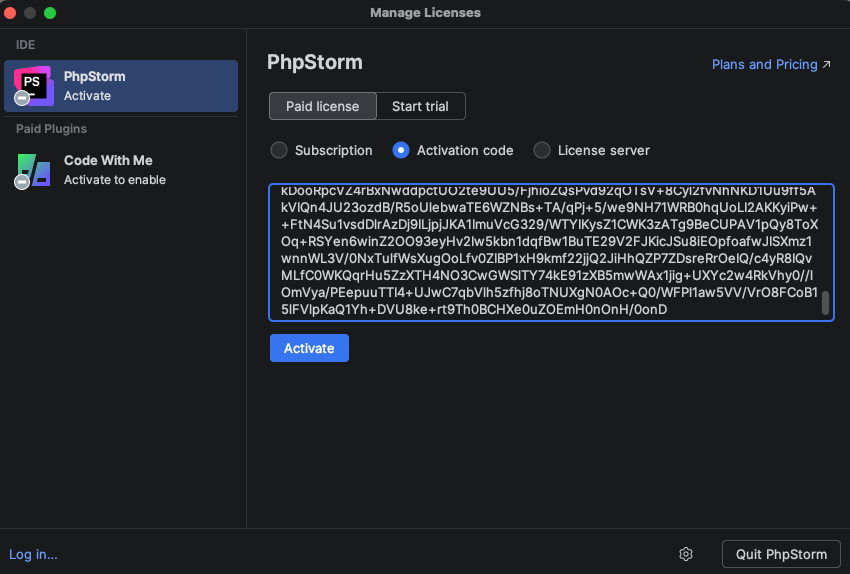The width and height of the screenshot is (850, 574).
Task: Click the PhpStorm PS logo icon
Action: pyautogui.click(x=34, y=86)
